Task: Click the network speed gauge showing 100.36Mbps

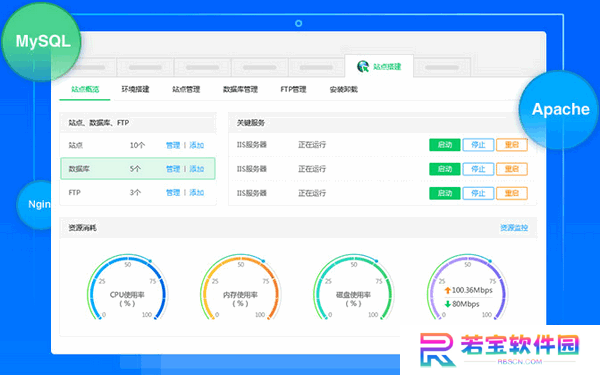Action: tap(467, 288)
